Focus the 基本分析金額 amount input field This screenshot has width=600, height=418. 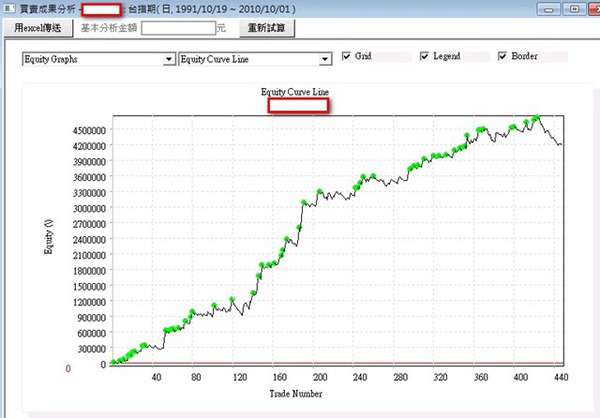[x=178, y=28]
